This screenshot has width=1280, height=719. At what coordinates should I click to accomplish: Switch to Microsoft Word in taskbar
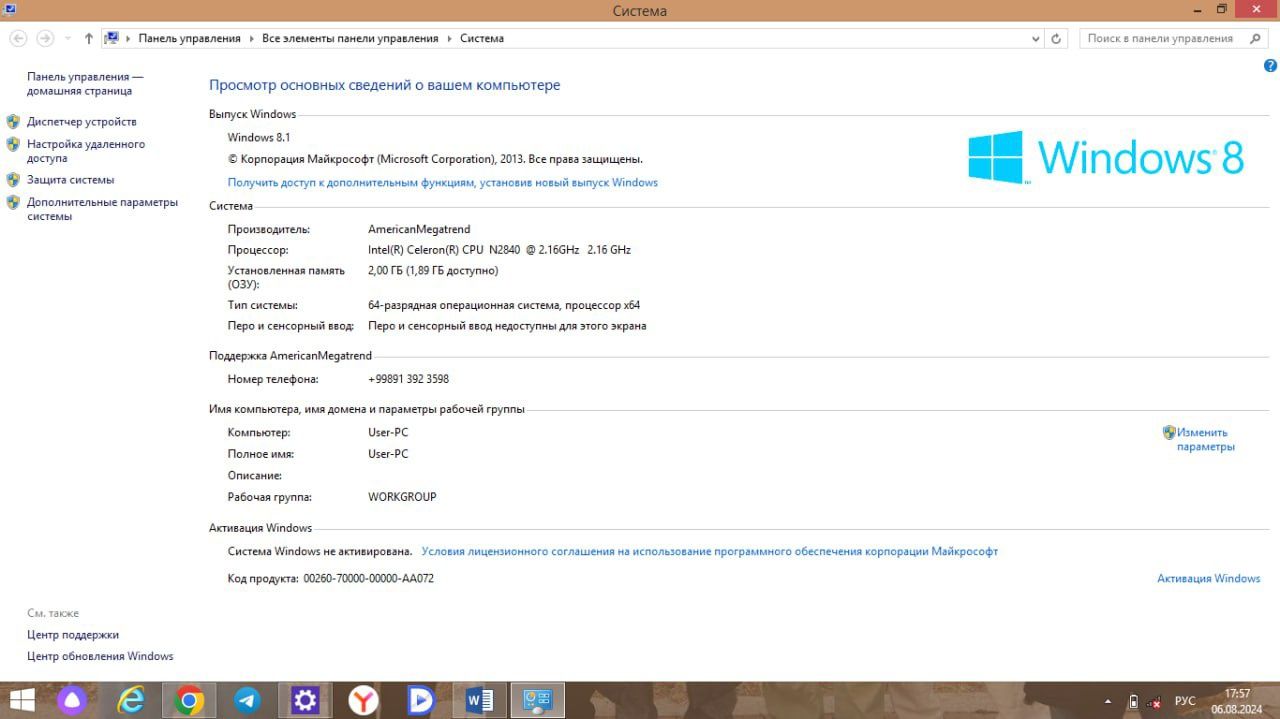(479, 700)
